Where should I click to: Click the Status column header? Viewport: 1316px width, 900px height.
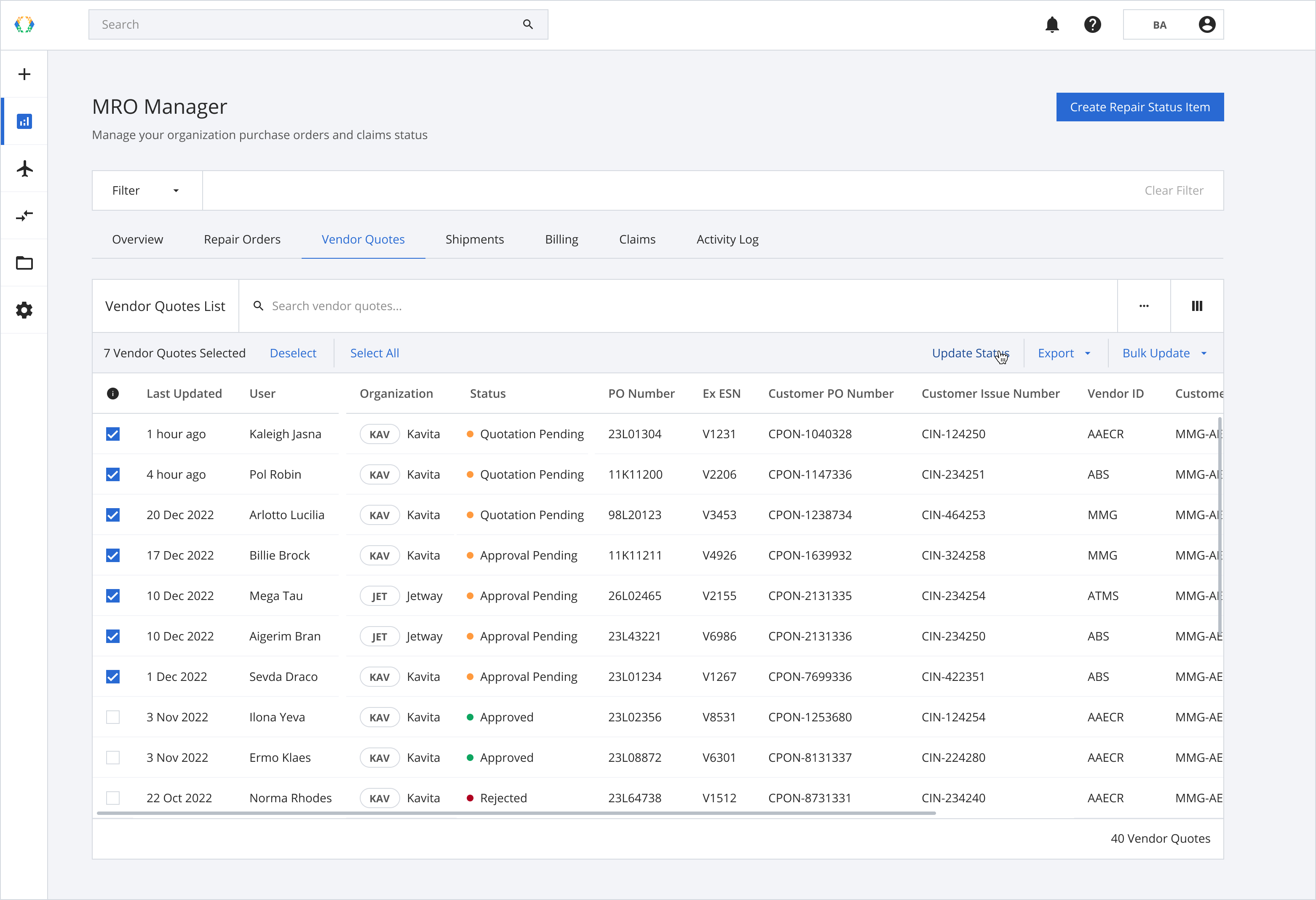coord(487,394)
